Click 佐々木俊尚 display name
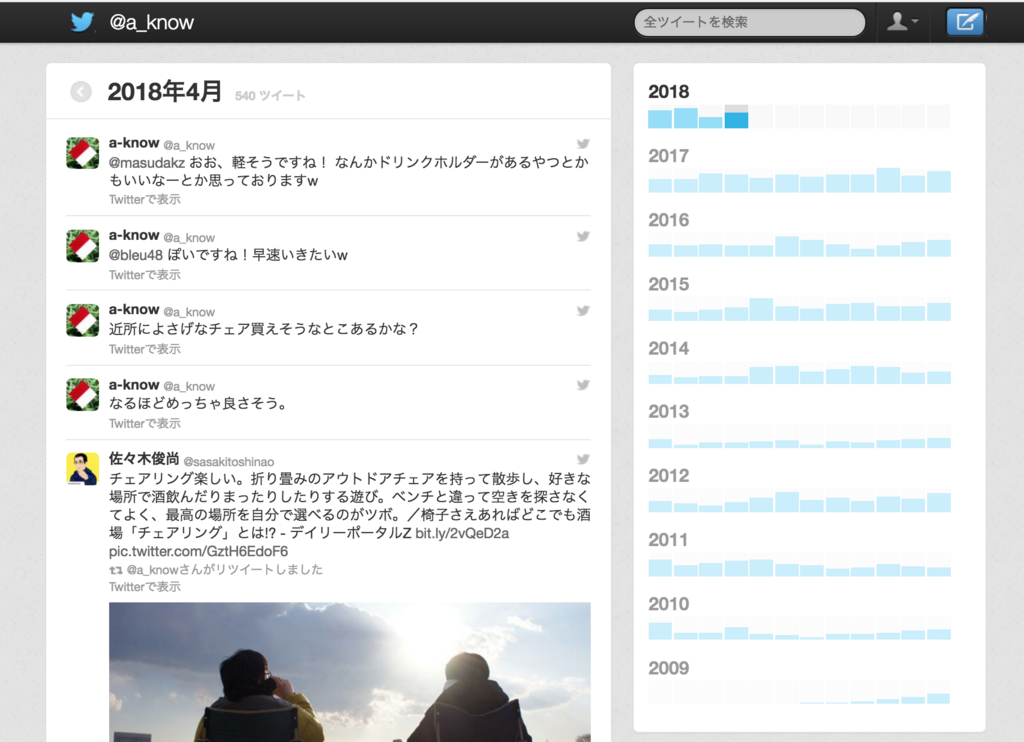 pyautogui.click(x=144, y=459)
